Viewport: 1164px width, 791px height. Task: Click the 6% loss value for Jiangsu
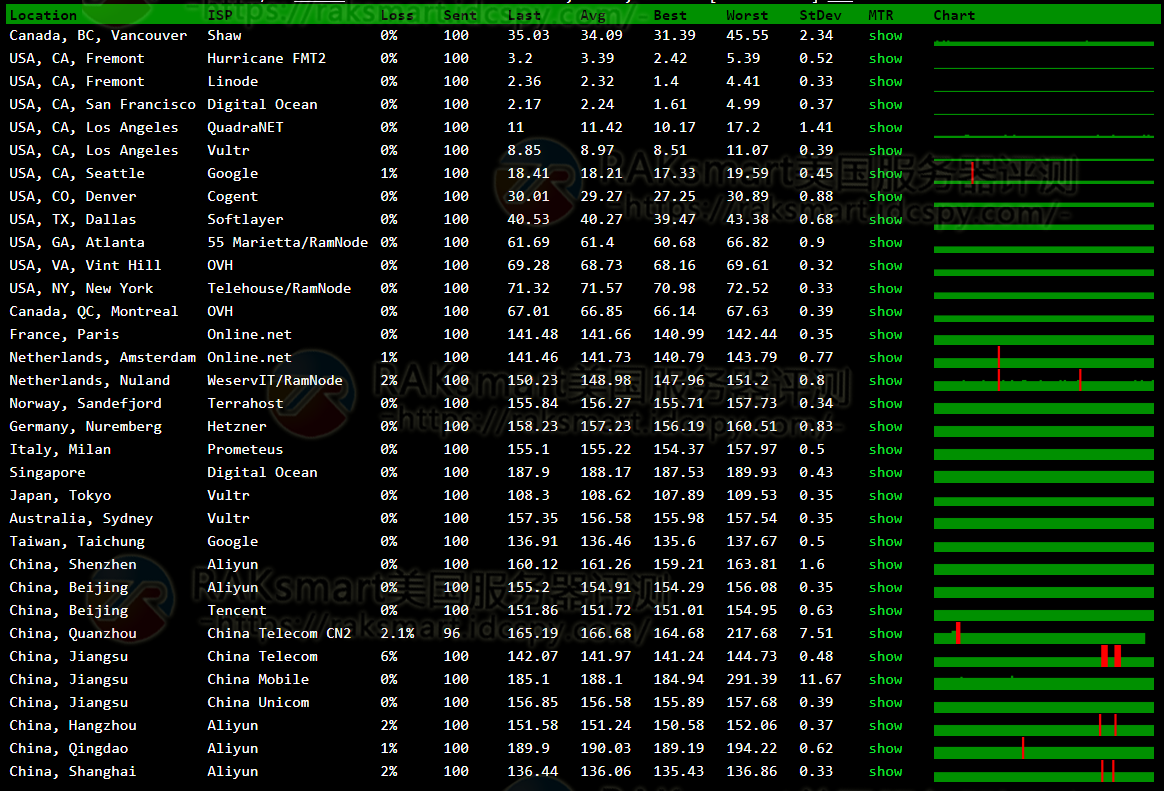point(389,657)
